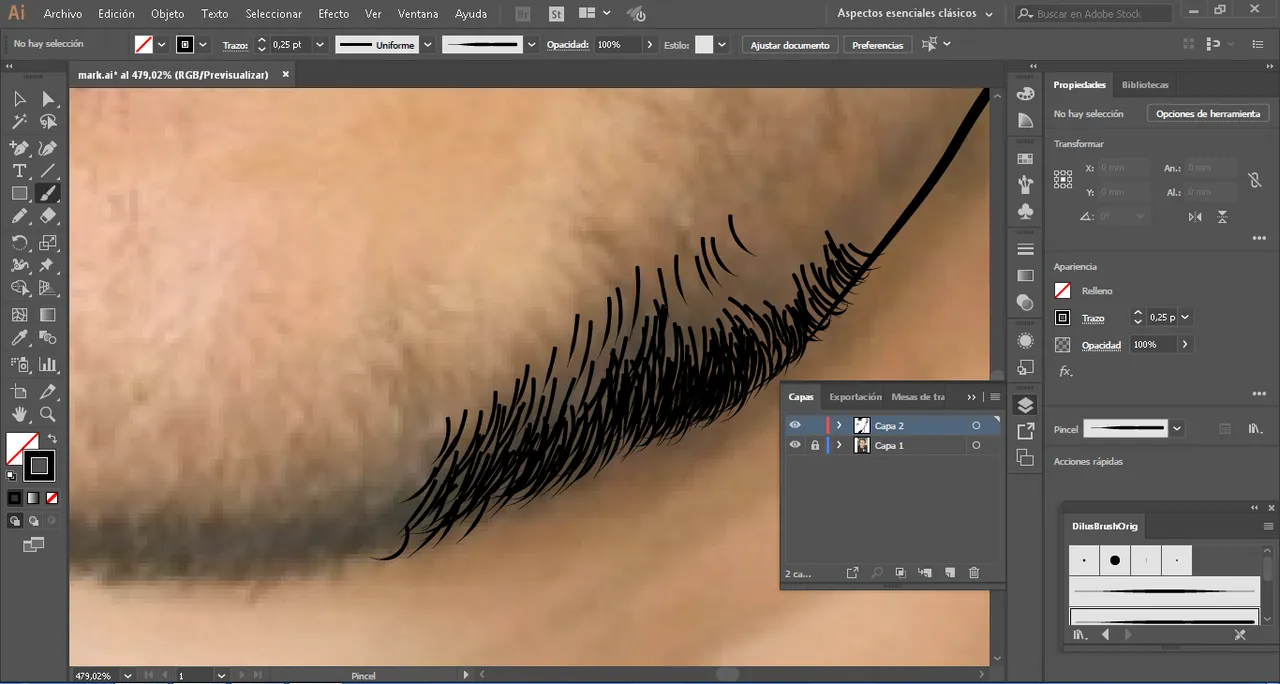Open Pincel brush dropdown in Propiedades
Screen dimensions: 1280x684
pos(1177,429)
